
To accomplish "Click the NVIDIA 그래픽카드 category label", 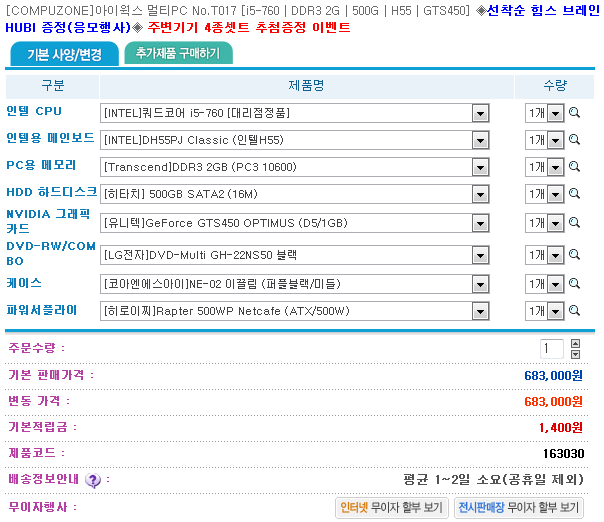I will (x=48, y=221).
